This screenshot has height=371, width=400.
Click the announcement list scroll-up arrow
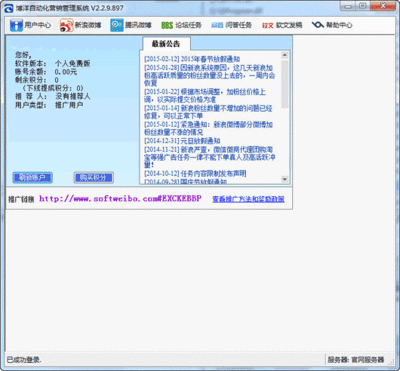pyautogui.click(x=284, y=55)
